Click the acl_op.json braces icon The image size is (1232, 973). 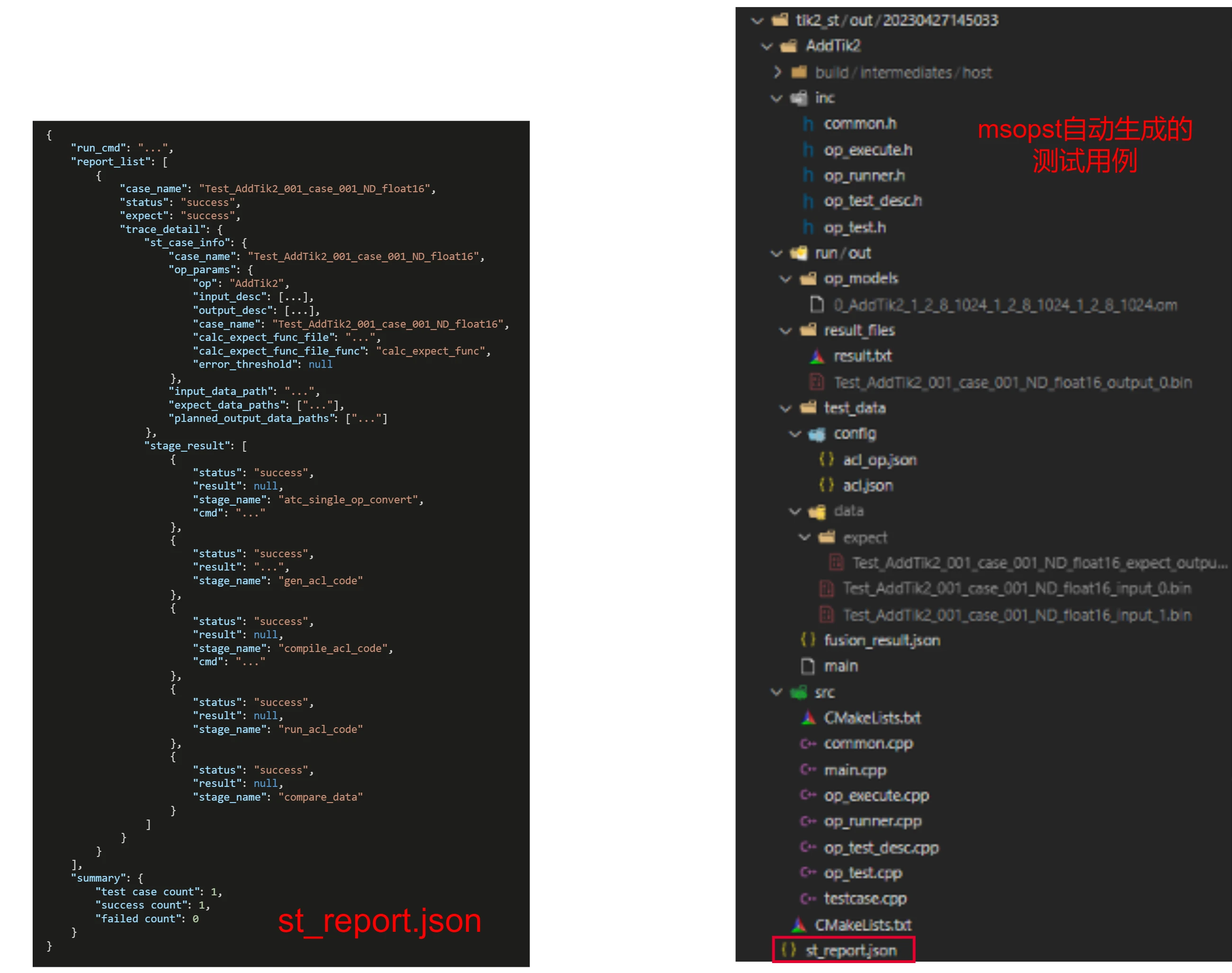[x=826, y=459]
